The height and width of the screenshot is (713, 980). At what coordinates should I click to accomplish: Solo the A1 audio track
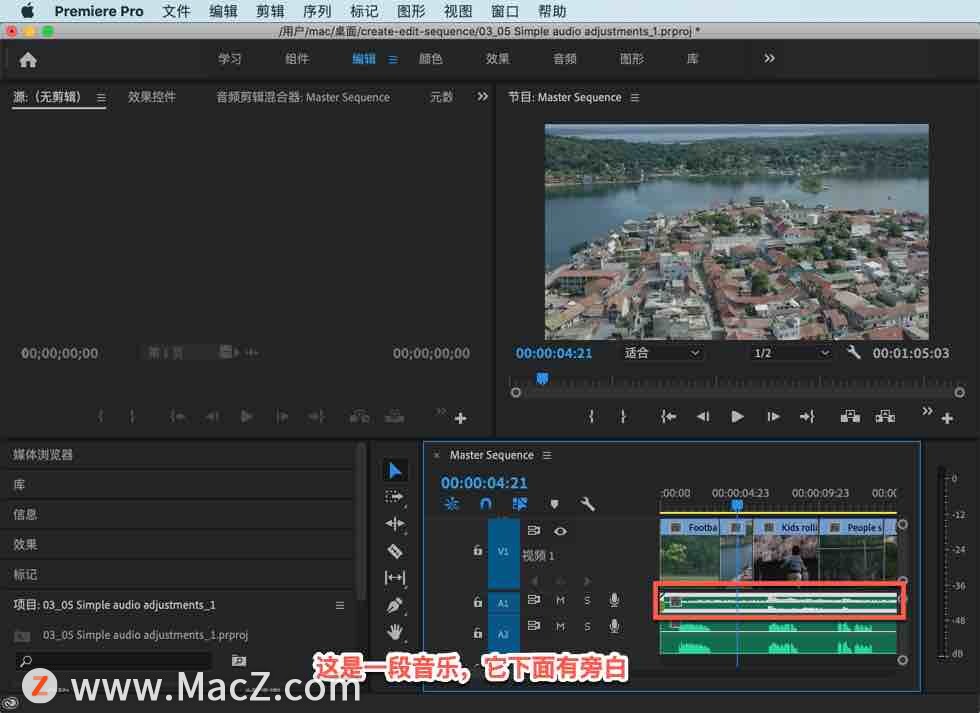[x=587, y=600]
